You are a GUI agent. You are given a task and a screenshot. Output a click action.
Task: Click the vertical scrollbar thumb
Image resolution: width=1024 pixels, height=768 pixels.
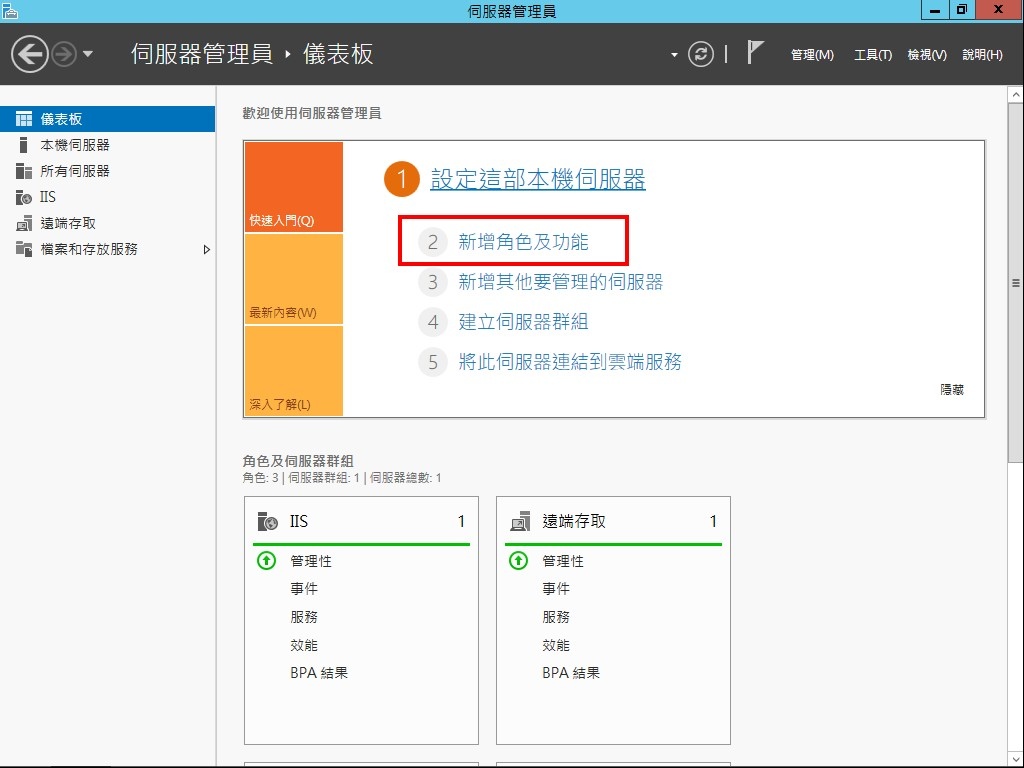point(1016,282)
